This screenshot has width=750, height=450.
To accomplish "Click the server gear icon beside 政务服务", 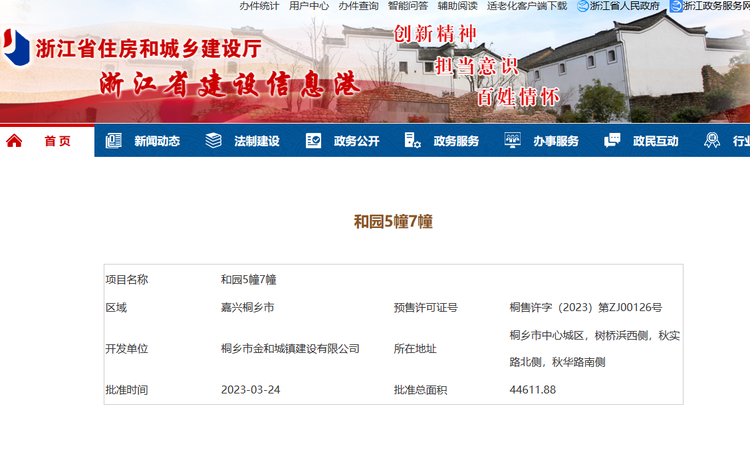I will click(412, 140).
